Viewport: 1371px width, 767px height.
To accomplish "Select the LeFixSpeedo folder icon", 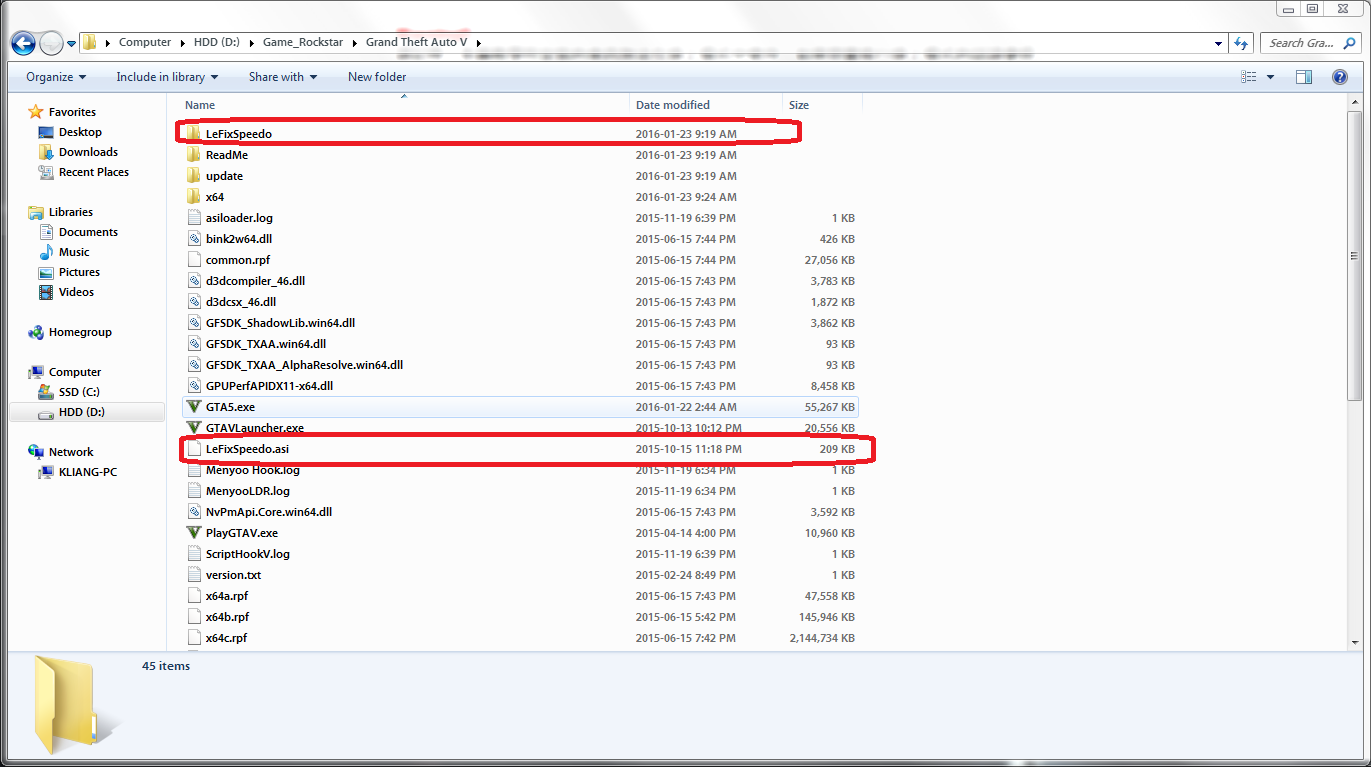I will pyautogui.click(x=194, y=134).
